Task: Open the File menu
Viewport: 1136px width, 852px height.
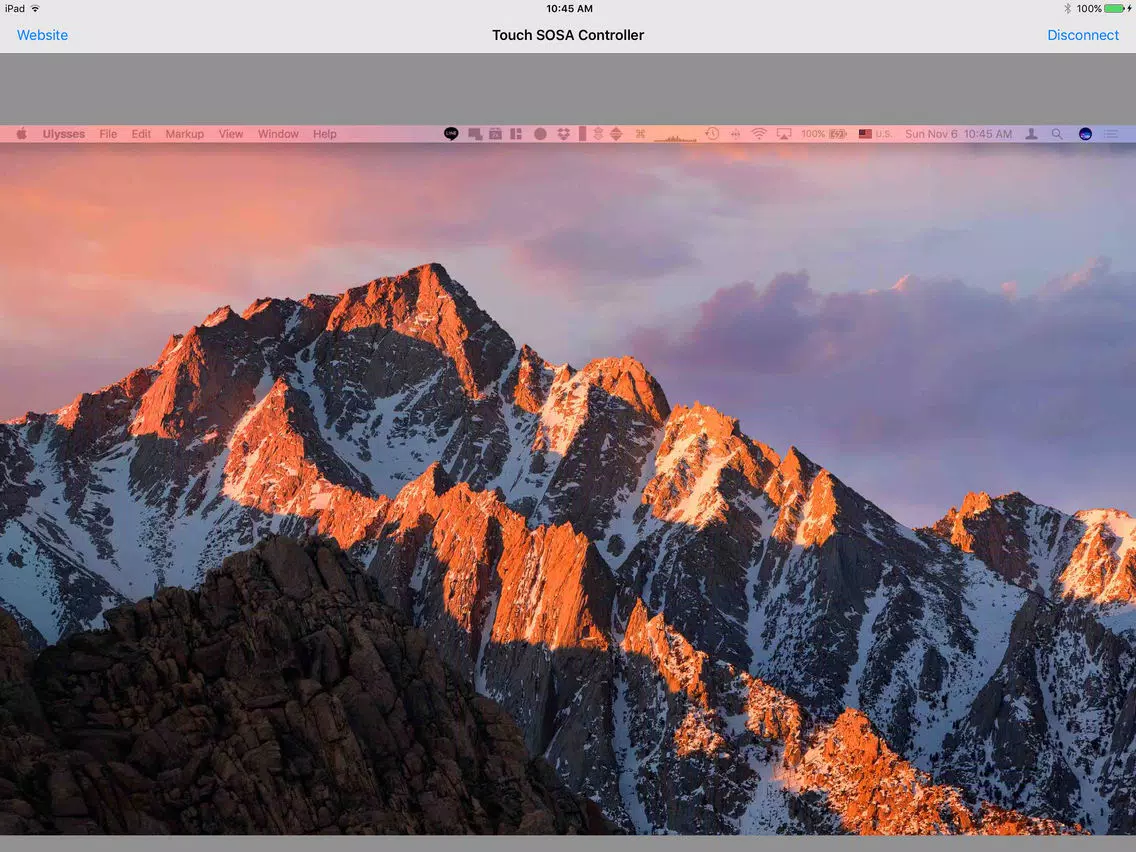Action: point(108,134)
